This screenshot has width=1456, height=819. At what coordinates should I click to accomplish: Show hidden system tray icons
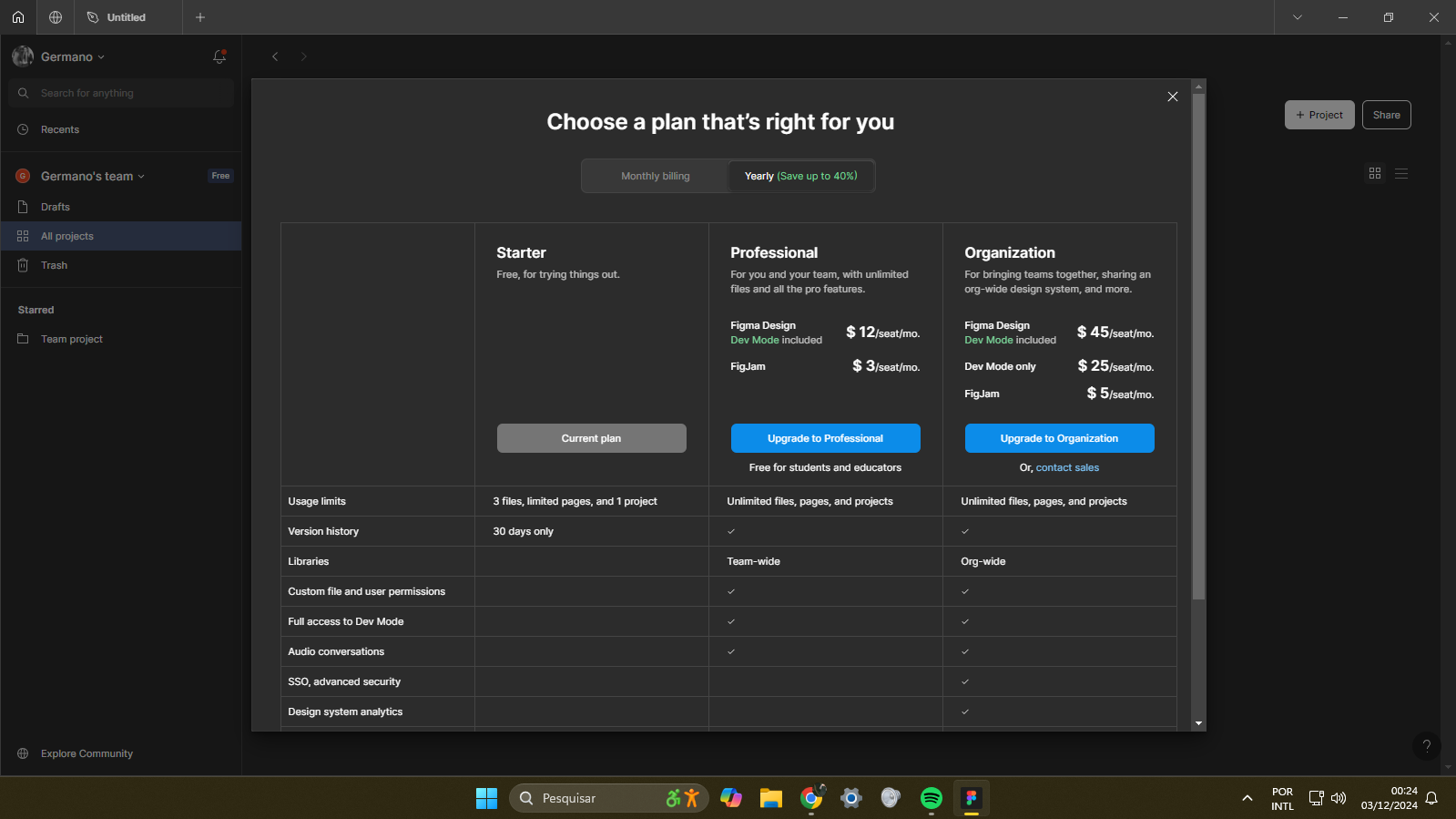(1247, 798)
